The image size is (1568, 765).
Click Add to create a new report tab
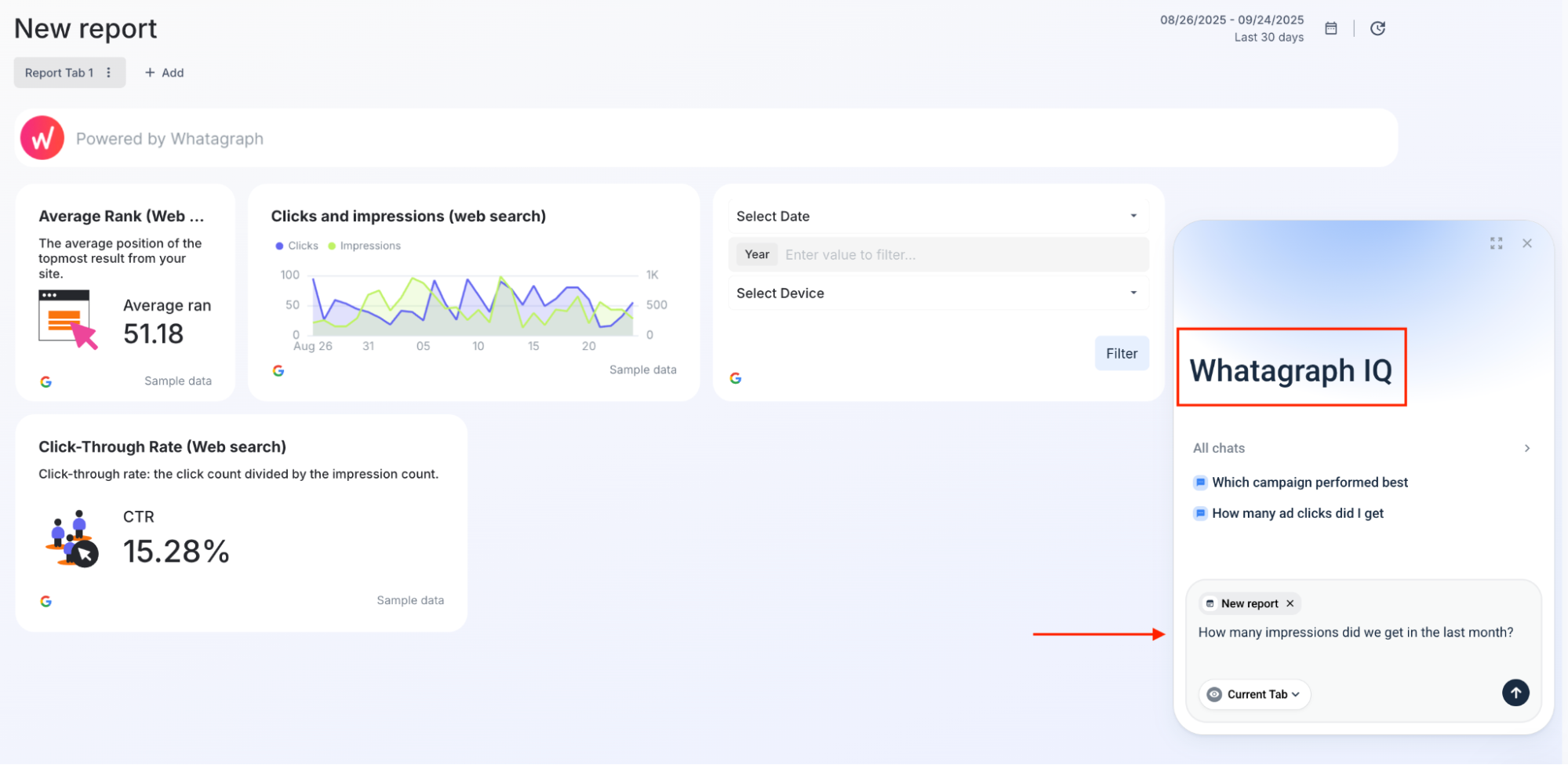164,72
